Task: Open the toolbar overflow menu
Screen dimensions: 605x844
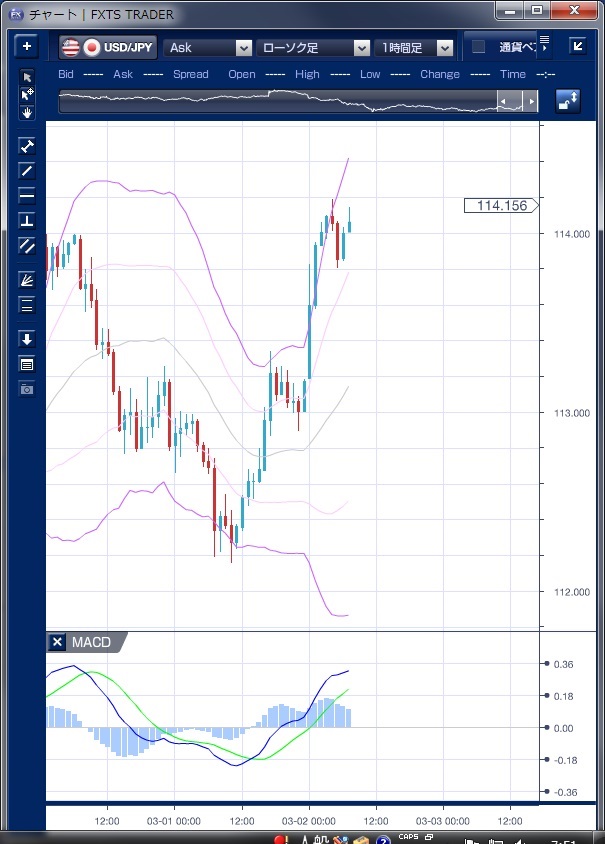Action: 545,46
